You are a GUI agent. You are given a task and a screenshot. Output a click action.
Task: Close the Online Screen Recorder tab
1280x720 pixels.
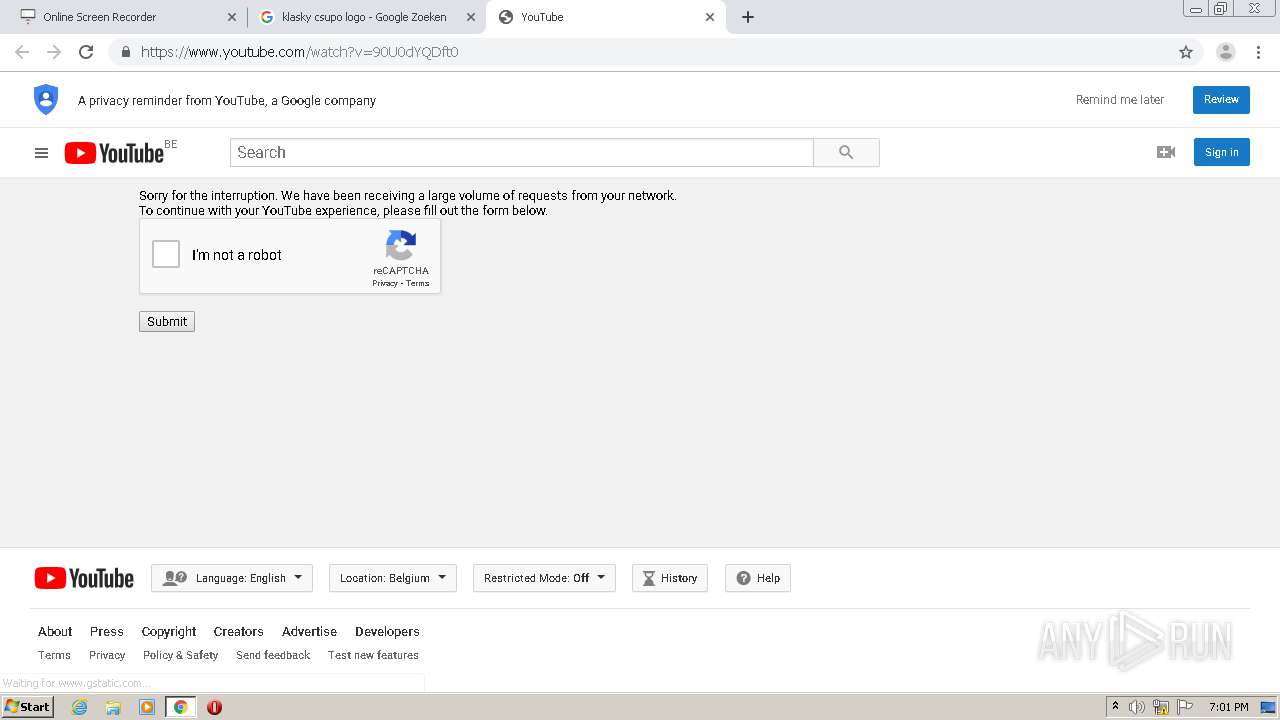(232, 17)
